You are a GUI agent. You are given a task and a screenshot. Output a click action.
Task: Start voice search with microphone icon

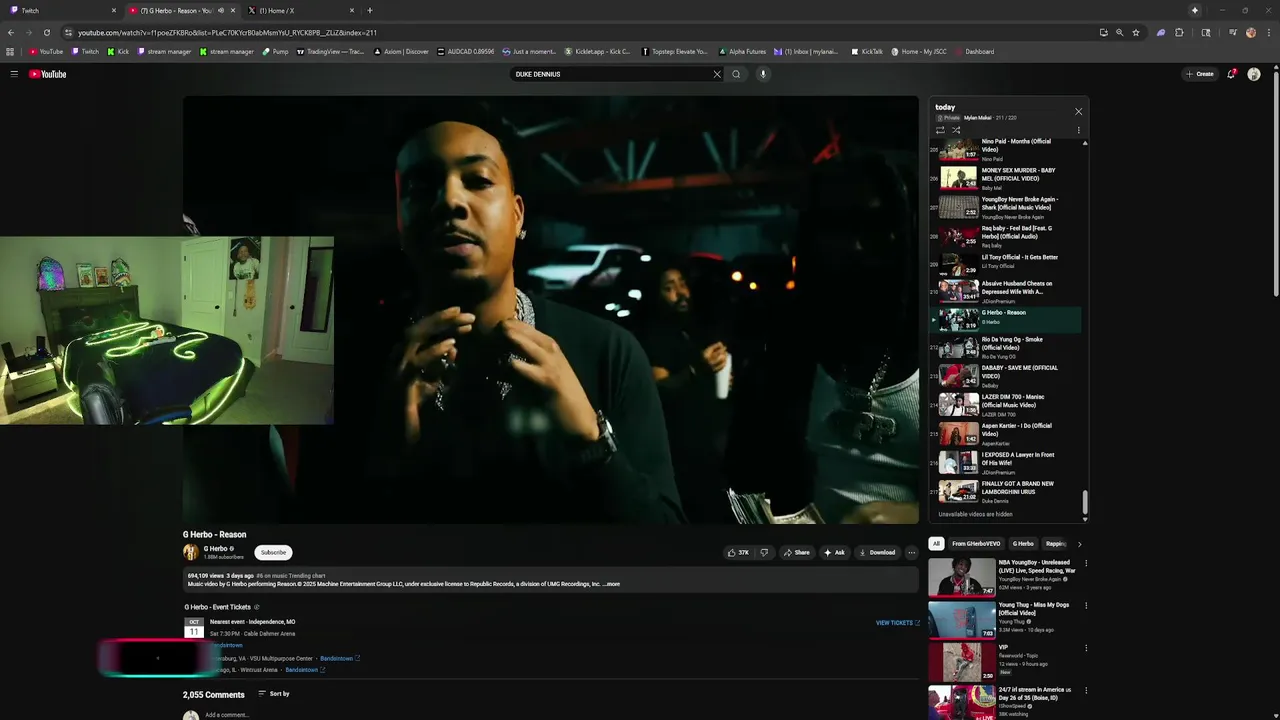763,74
